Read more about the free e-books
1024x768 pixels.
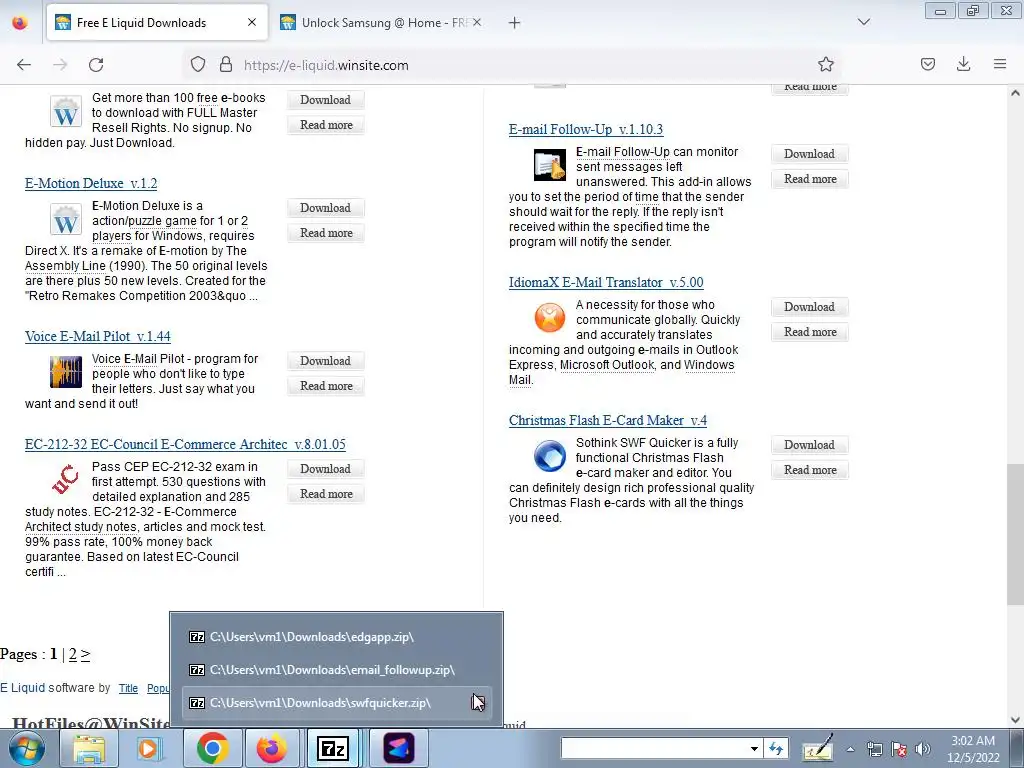tap(325, 125)
